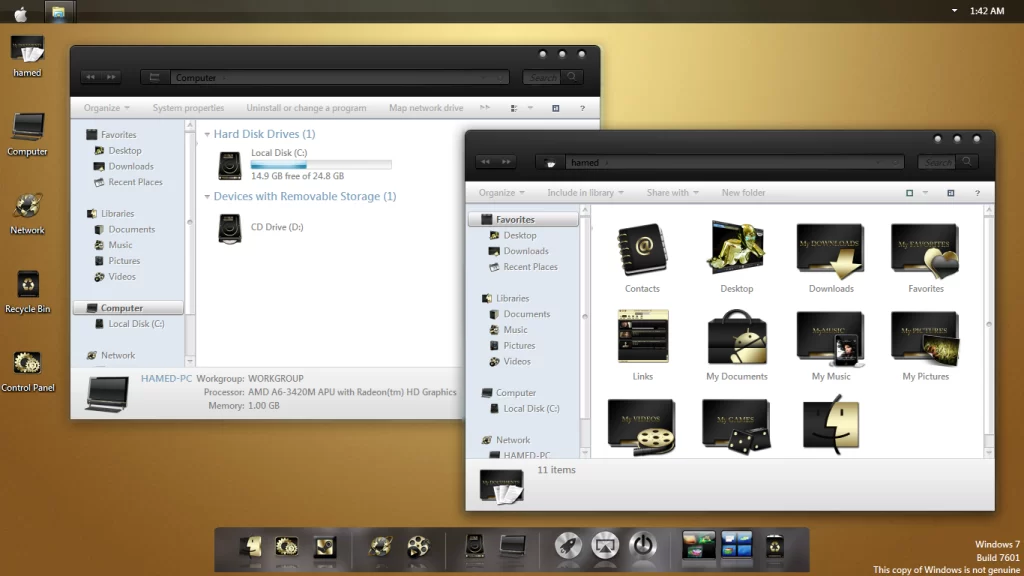Open the Share with dropdown
Image resolution: width=1024 pixels, height=576 pixels.
[672, 193]
